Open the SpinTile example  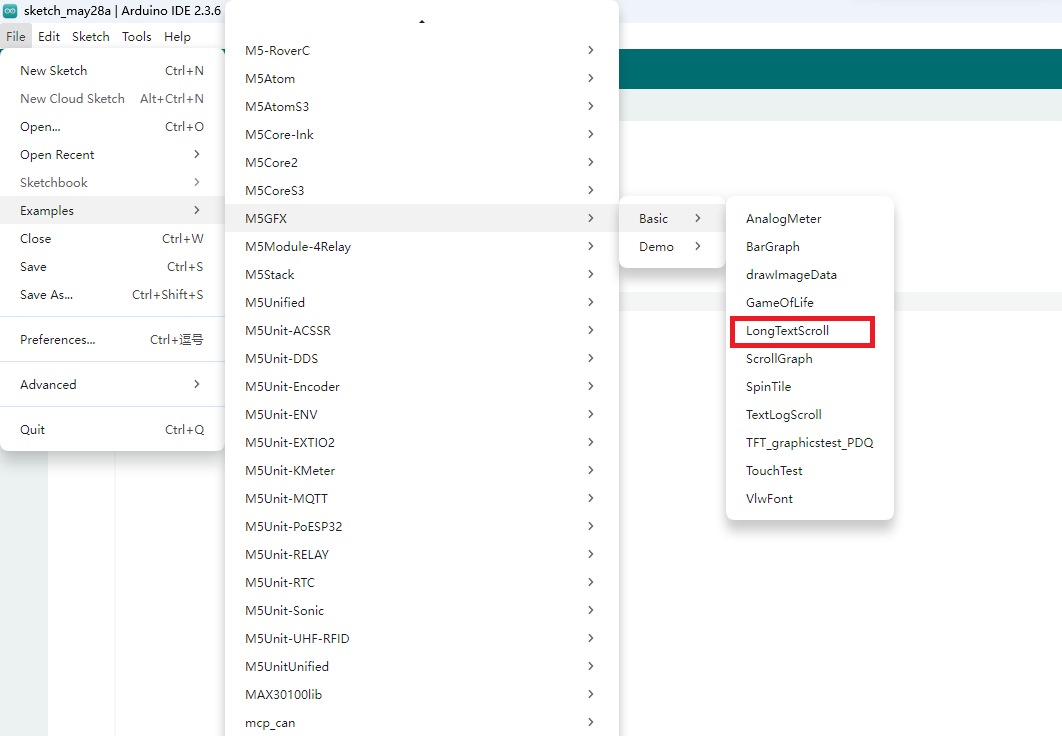(x=809, y=387)
